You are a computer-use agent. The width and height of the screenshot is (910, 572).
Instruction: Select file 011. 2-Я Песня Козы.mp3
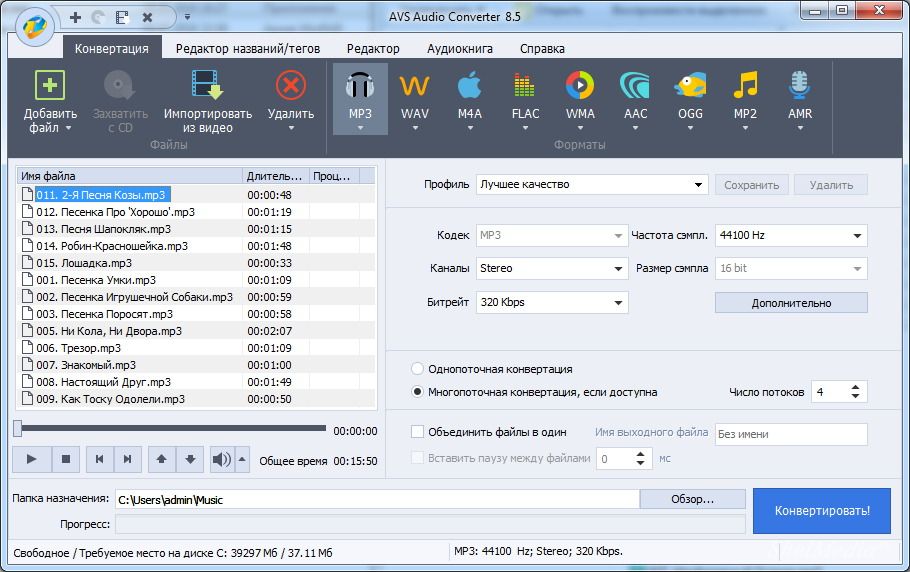102,195
